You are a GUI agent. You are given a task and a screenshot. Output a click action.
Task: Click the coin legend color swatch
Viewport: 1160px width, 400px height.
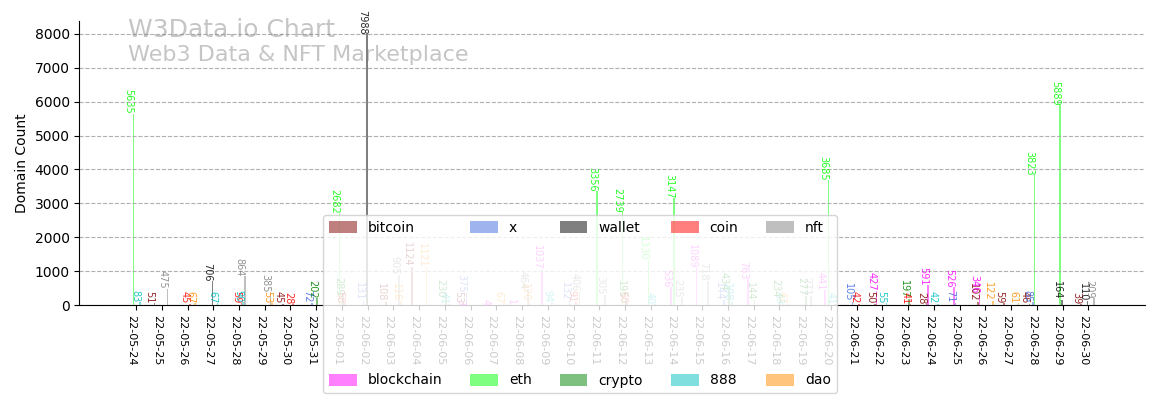coord(685,227)
